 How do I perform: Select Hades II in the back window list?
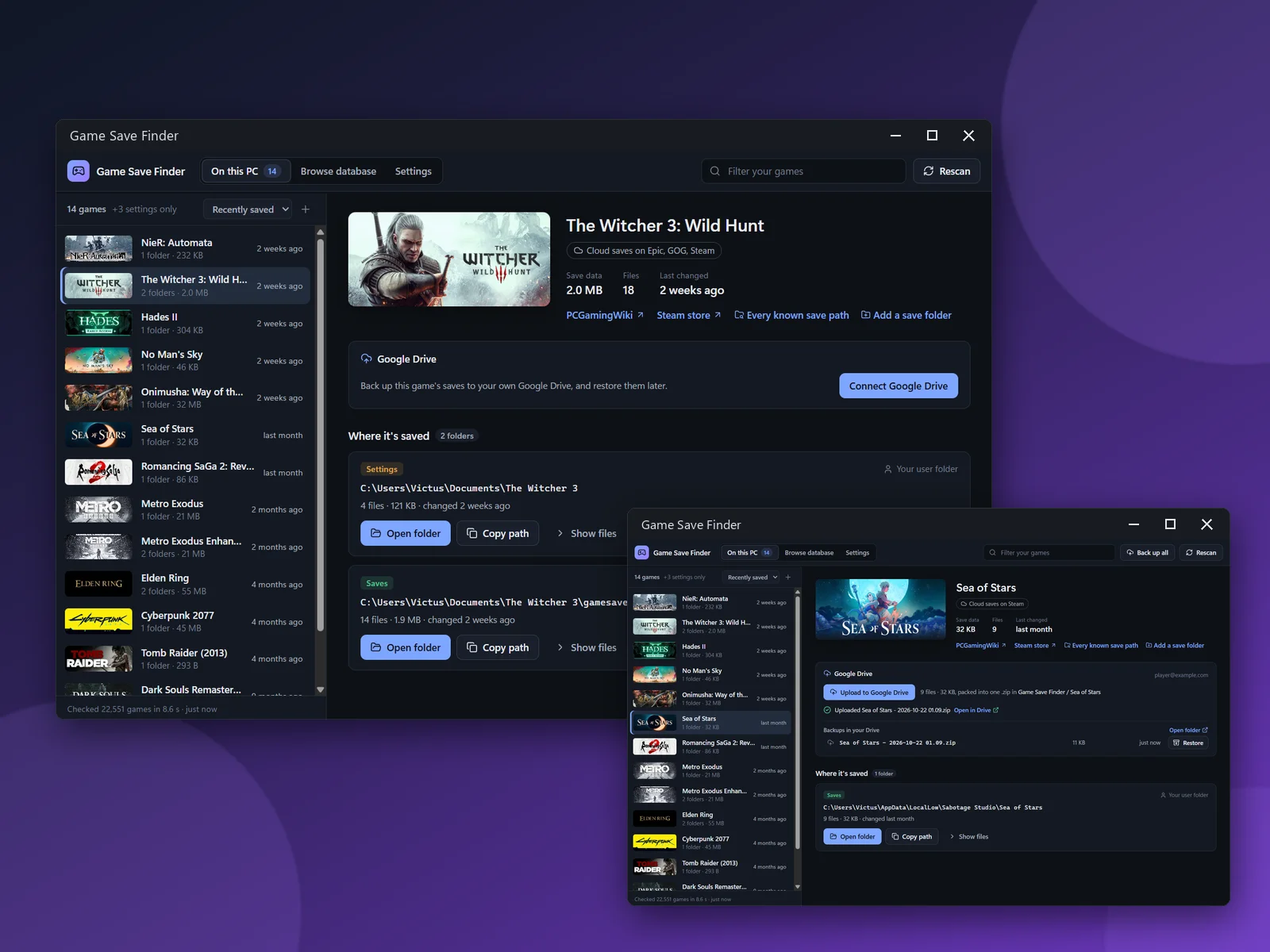click(x=186, y=323)
